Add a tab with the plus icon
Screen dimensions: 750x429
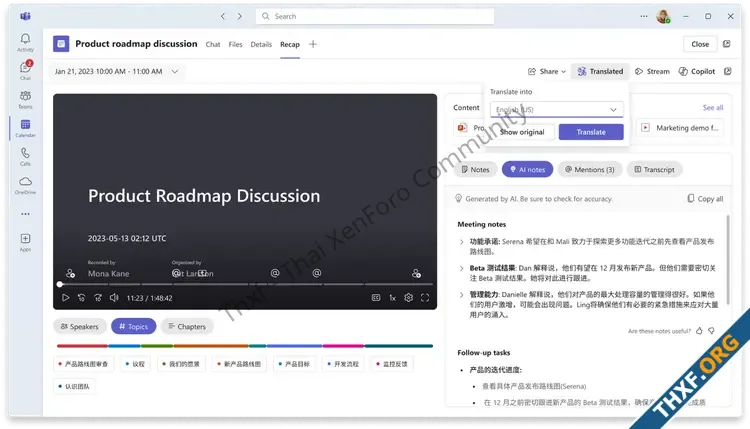313,44
